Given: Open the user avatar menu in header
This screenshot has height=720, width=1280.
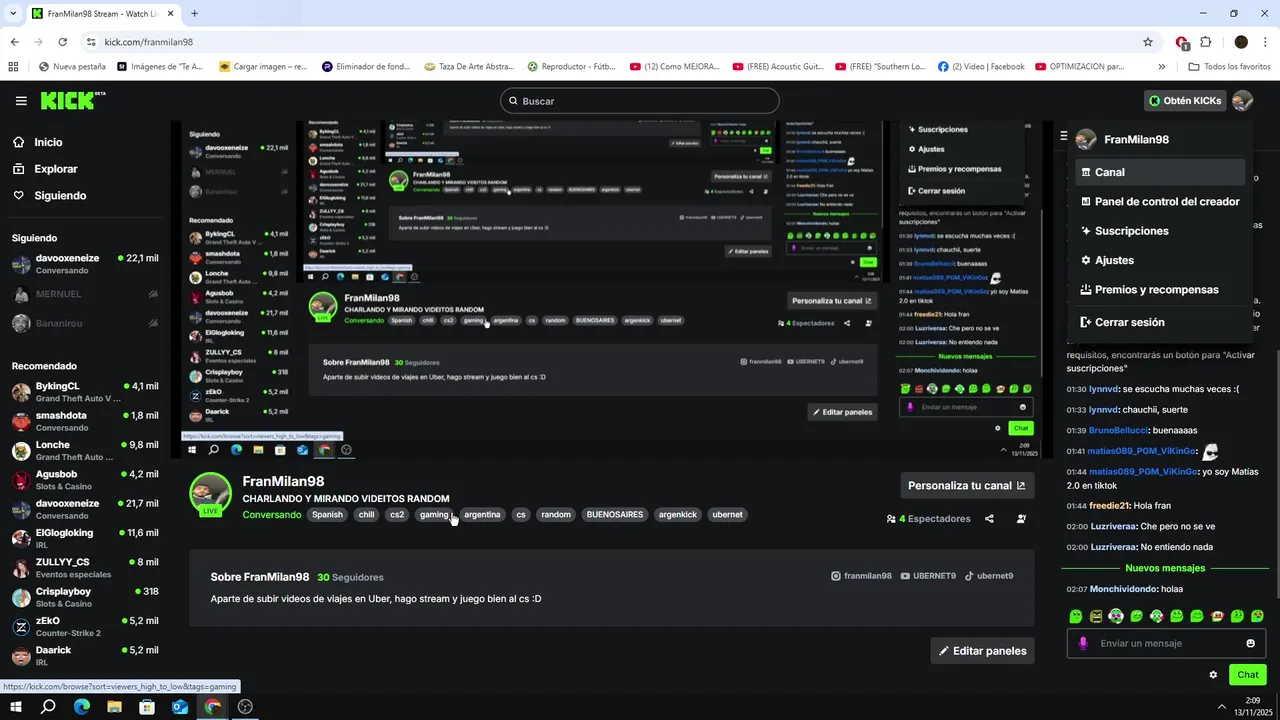Looking at the screenshot, I should pos(1242,101).
